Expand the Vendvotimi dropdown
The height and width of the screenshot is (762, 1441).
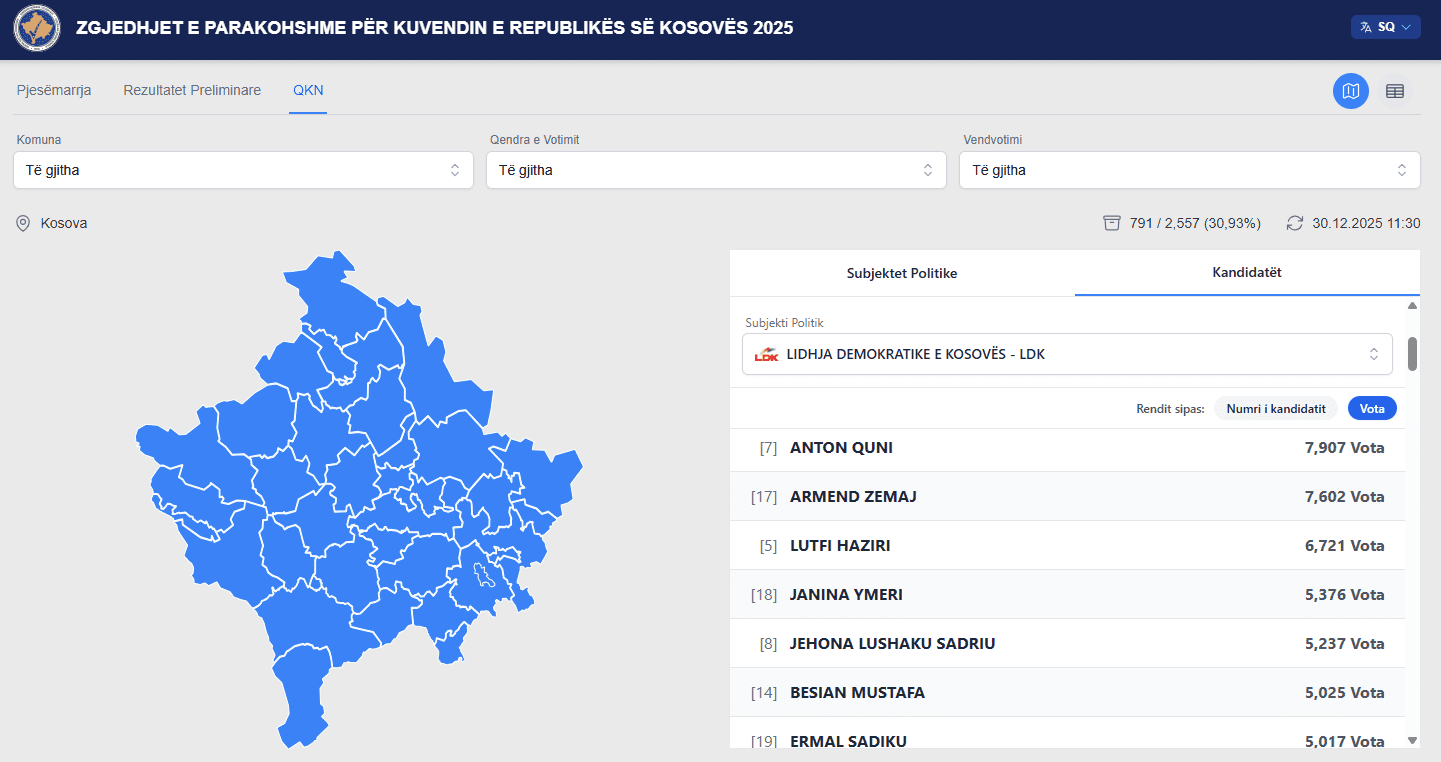tap(1189, 170)
